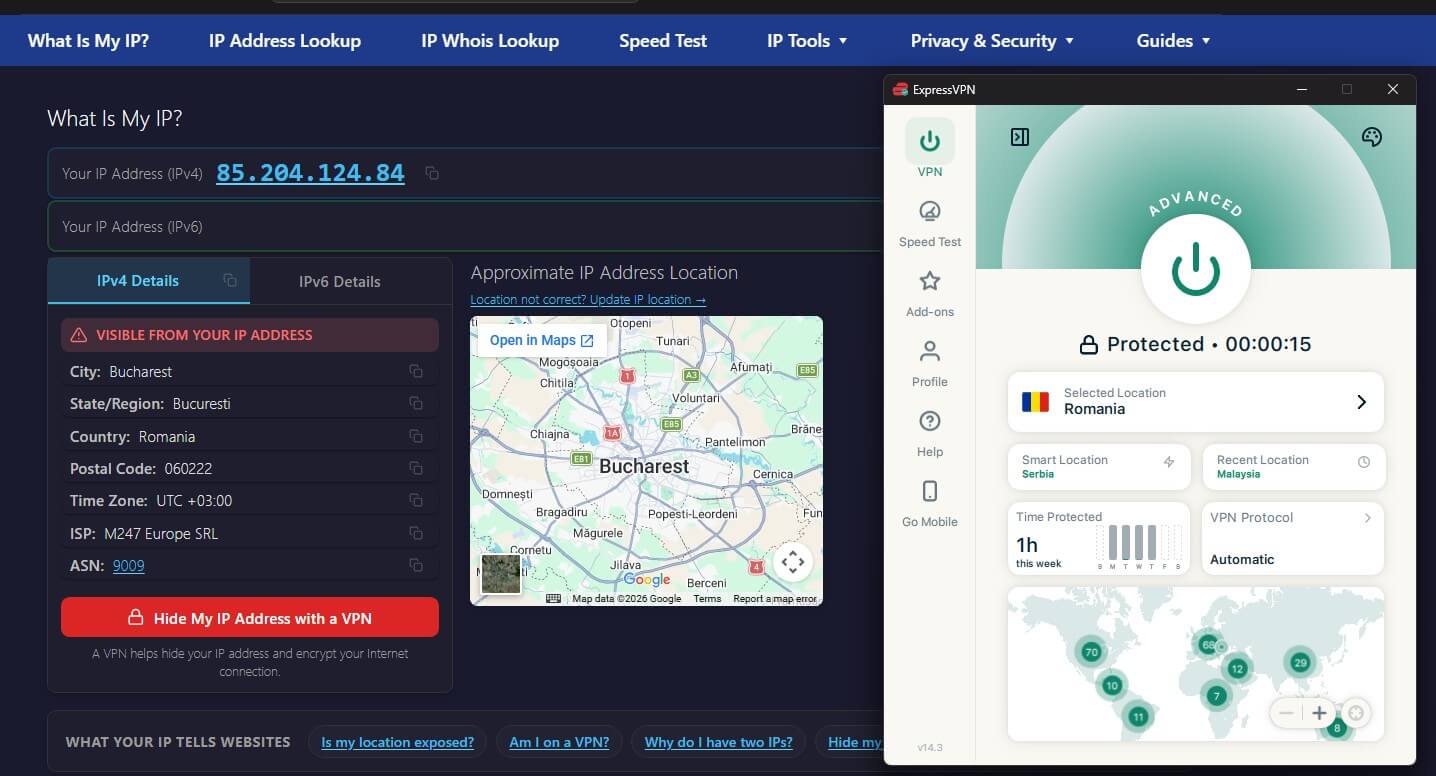Zoom out on the ExpressVPN world map
The width and height of the screenshot is (1436, 776).
coord(1287,713)
